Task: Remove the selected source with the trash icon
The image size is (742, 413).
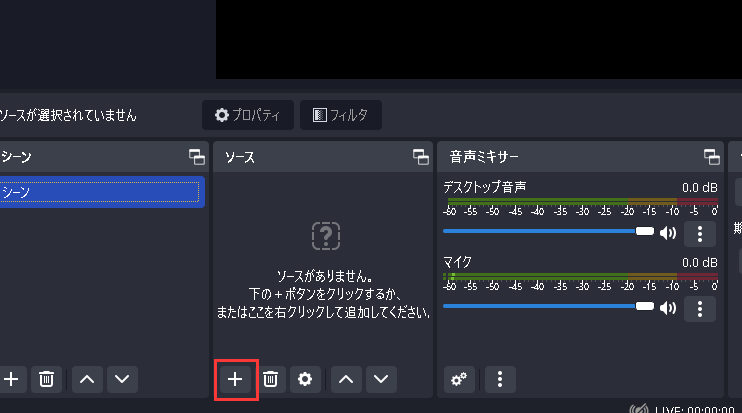Action: coord(270,379)
